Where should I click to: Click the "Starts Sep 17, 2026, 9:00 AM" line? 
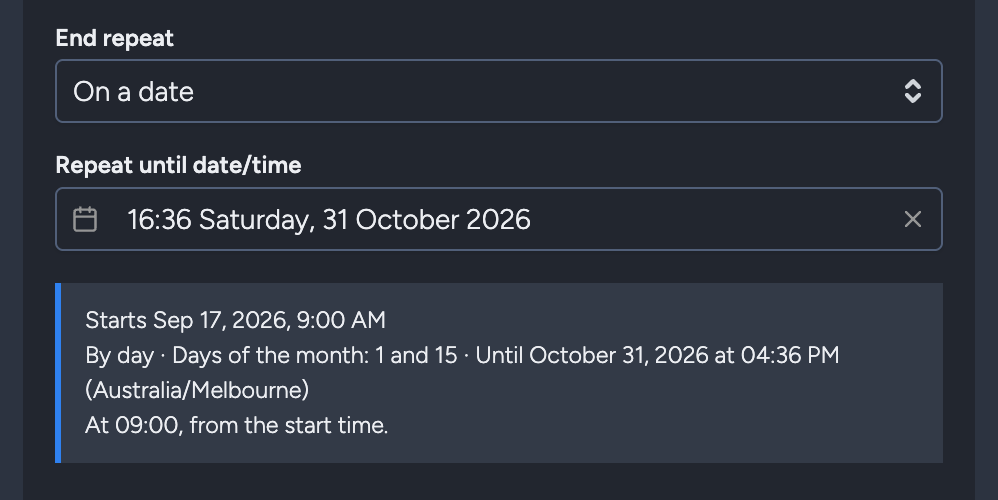(235, 320)
